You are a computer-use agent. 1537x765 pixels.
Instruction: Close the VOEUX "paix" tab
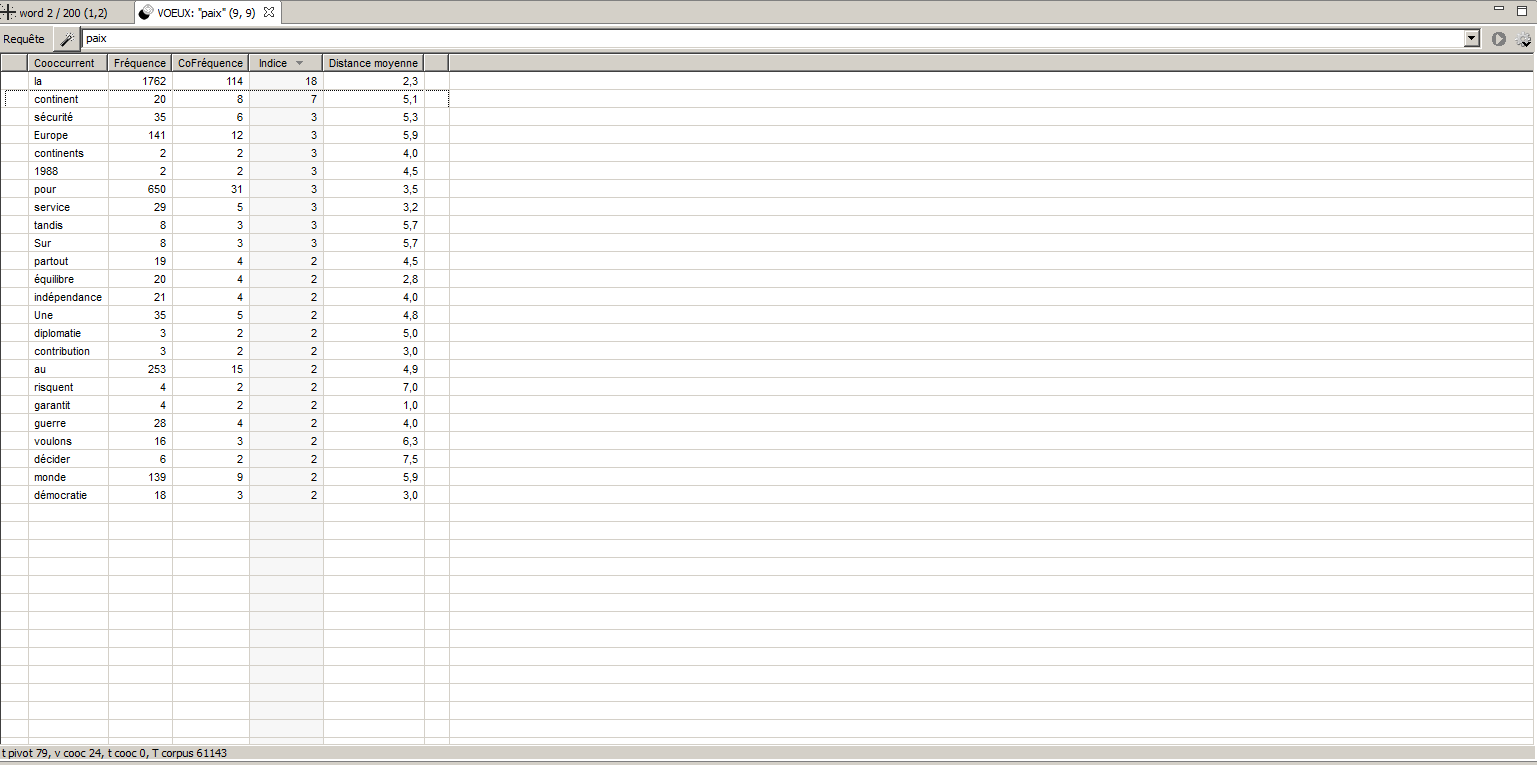click(269, 13)
